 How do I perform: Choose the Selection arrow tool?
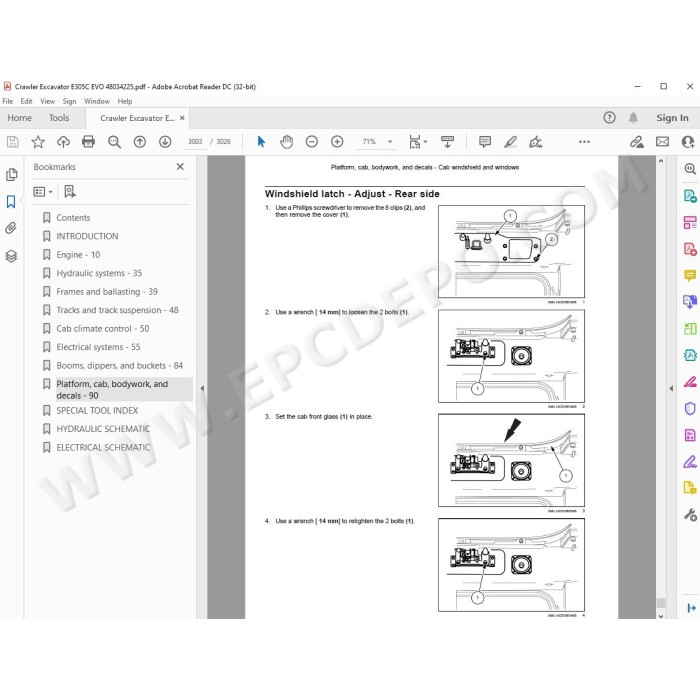(x=261, y=142)
